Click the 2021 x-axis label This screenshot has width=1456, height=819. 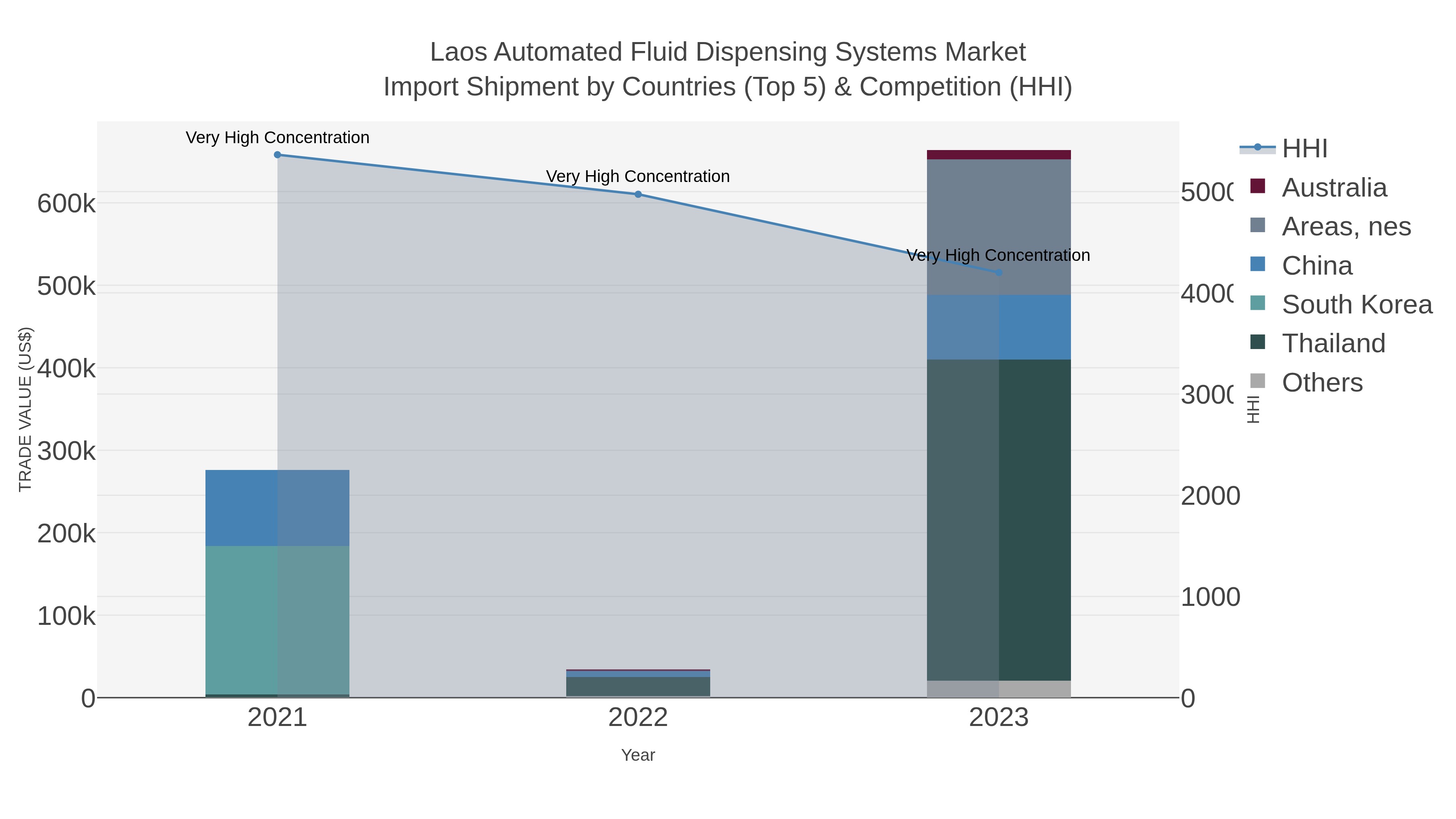click(277, 718)
